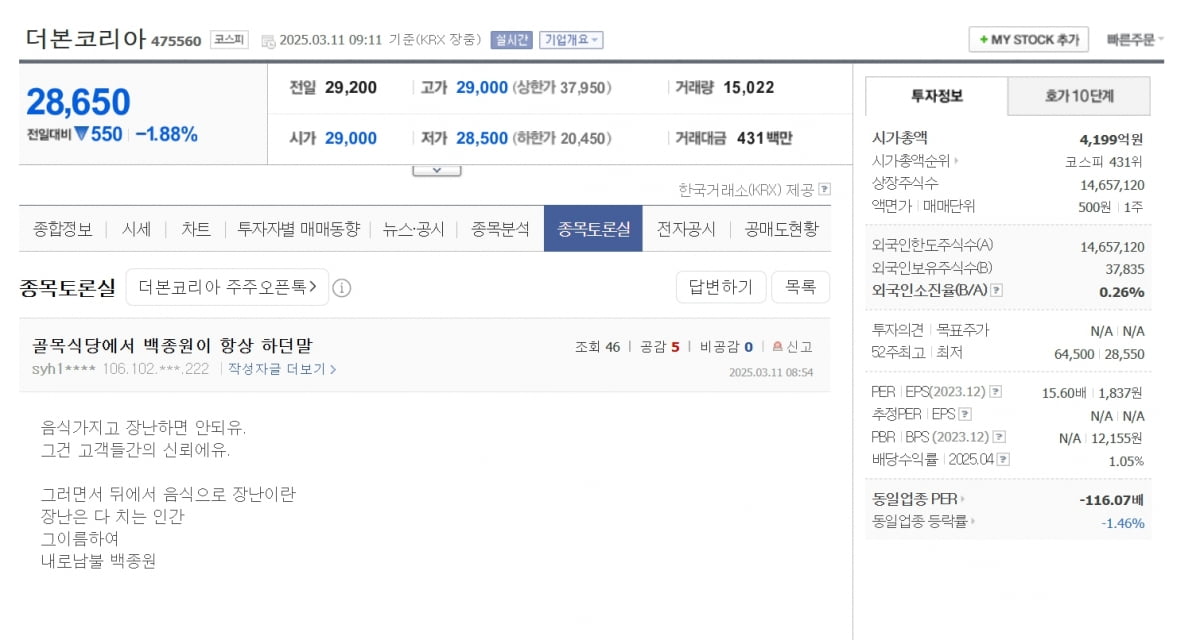Click the stock name 더본코리아 heading
This screenshot has height=640, width=1200.
coord(85,39)
